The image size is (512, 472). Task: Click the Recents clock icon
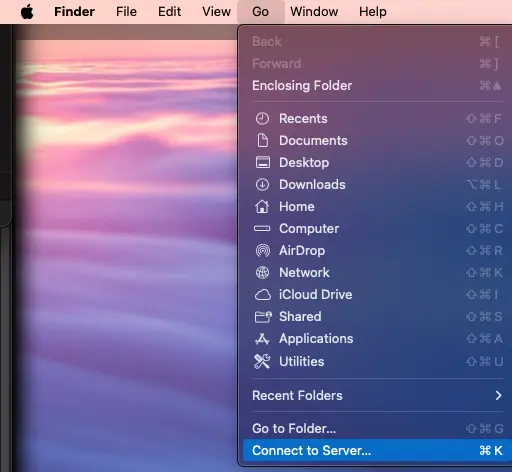click(262, 119)
